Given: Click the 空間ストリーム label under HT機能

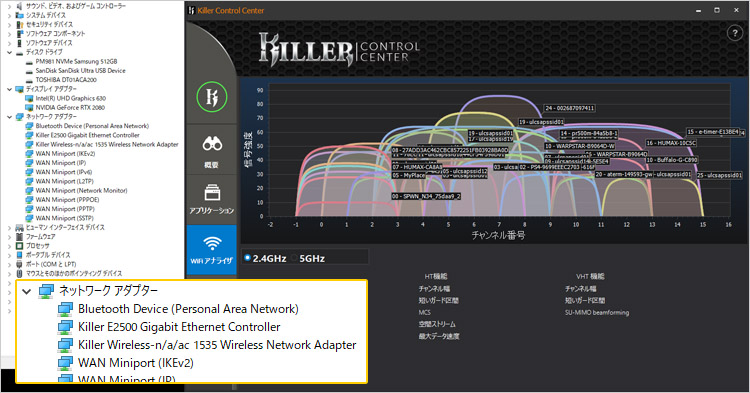Looking at the screenshot, I should [x=437, y=324].
